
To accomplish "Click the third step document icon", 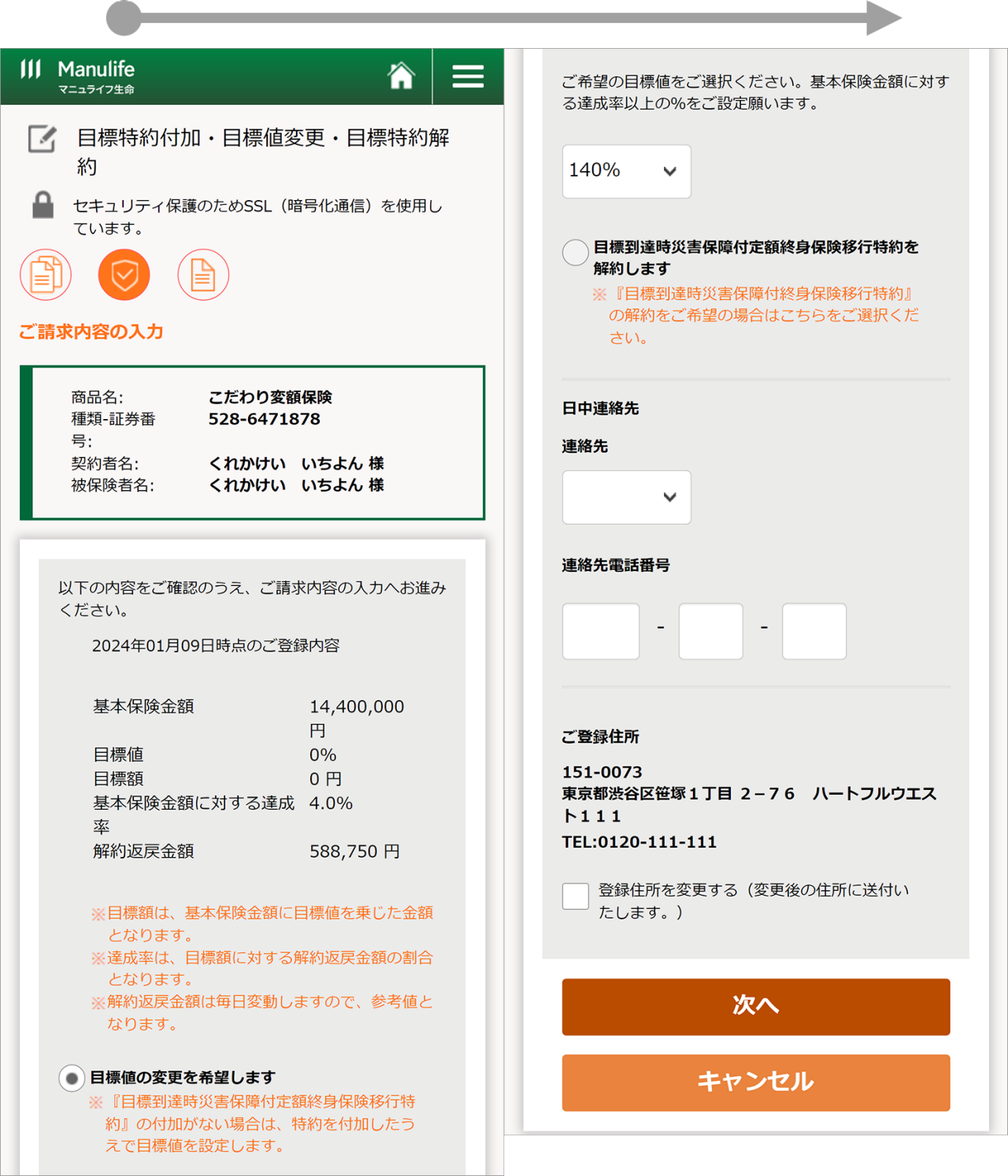I will (x=203, y=275).
